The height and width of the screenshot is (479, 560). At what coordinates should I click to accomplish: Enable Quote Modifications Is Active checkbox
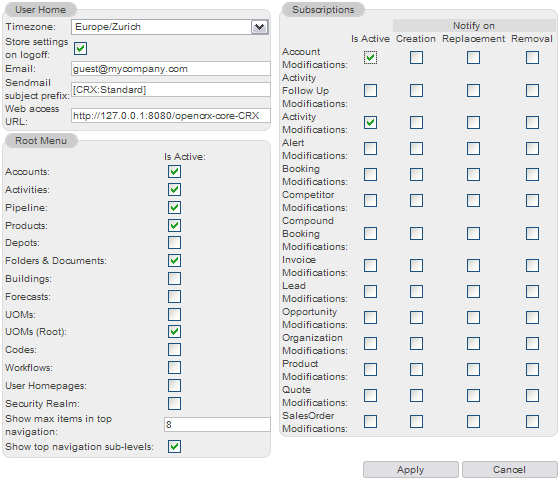click(370, 395)
